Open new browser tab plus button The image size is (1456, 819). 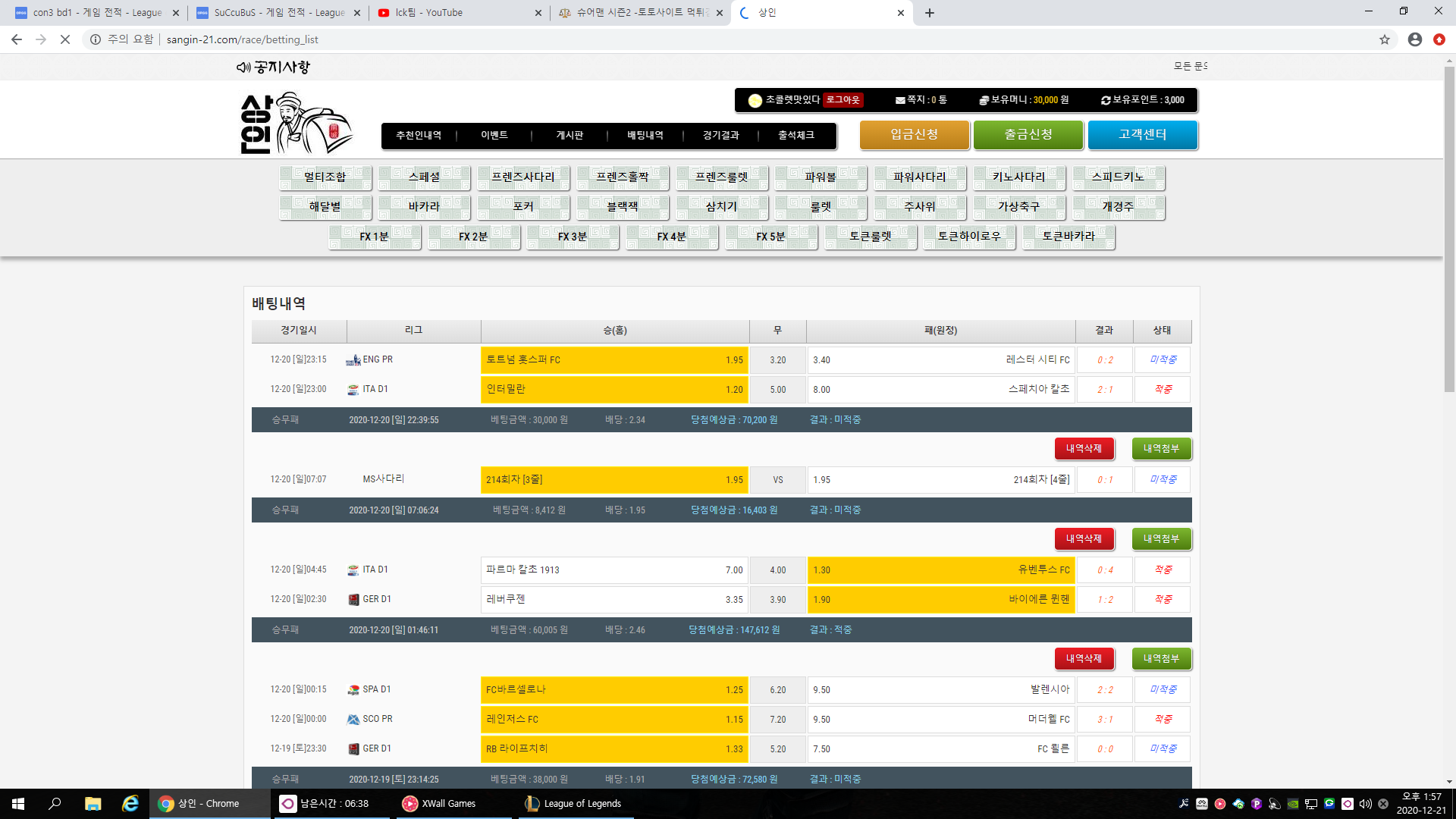pyautogui.click(x=930, y=13)
